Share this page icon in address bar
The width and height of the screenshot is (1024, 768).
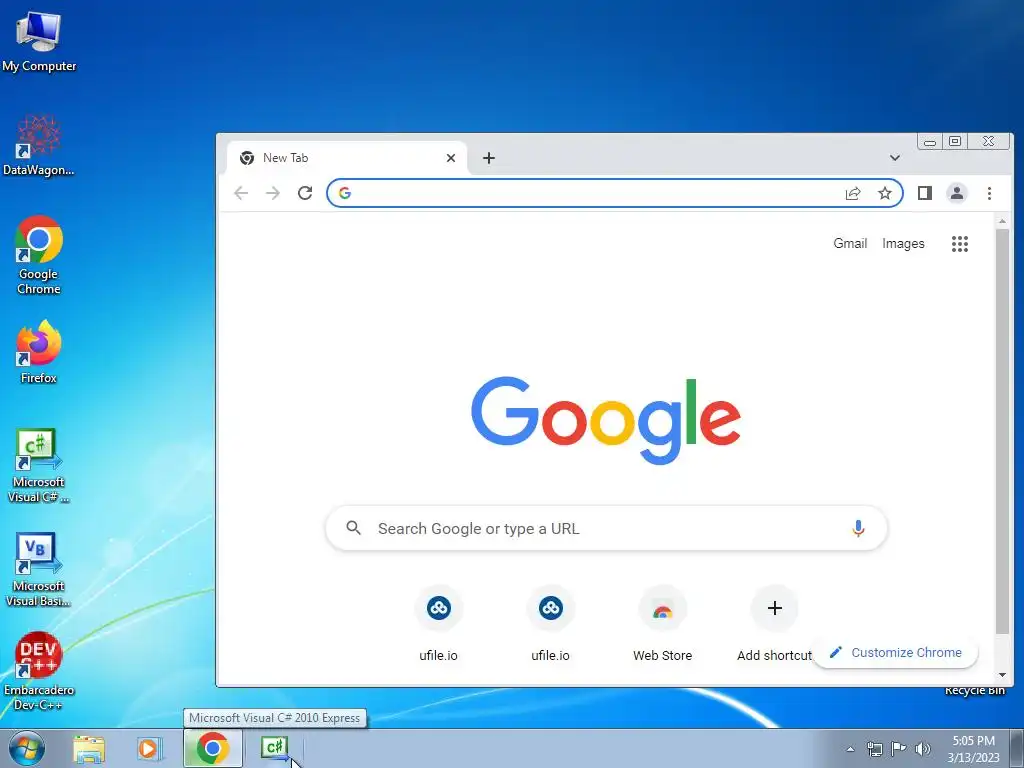[x=853, y=193]
